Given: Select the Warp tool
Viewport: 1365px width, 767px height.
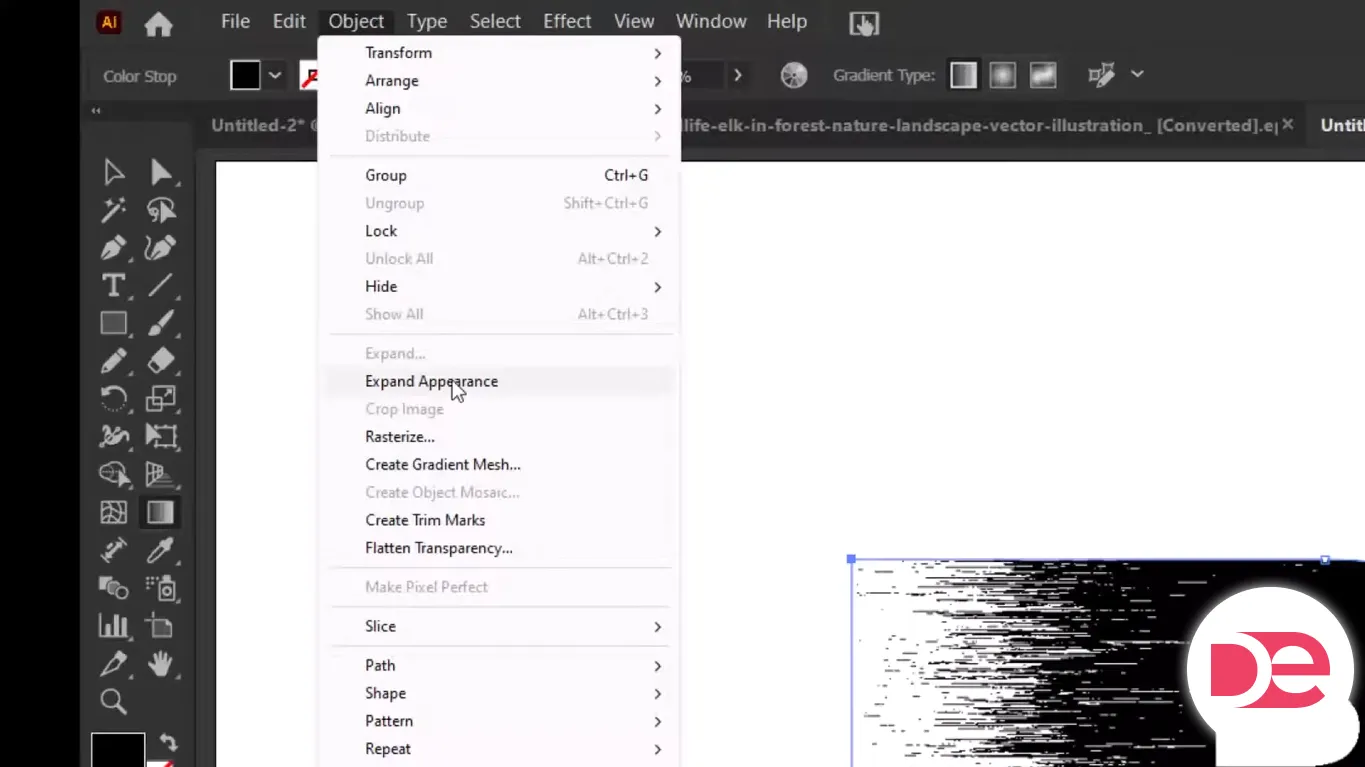Looking at the screenshot, I should (114, 437).
